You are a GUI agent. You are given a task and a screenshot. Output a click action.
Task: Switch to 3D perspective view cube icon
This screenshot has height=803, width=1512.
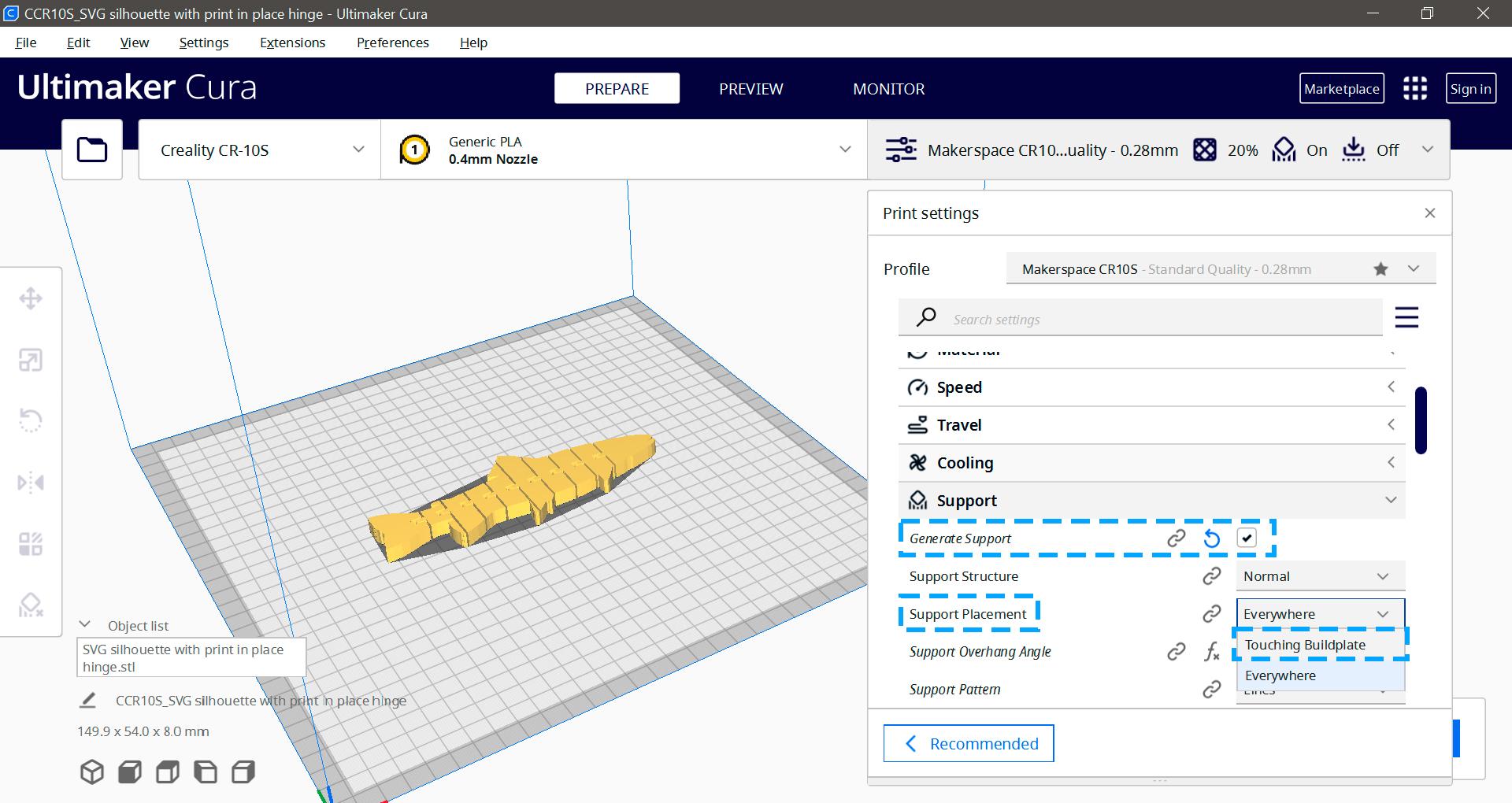click(x=92, y=772)
